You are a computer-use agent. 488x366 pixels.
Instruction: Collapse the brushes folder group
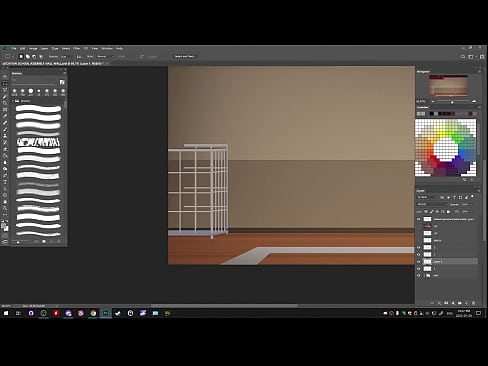(x=14, y=101)
